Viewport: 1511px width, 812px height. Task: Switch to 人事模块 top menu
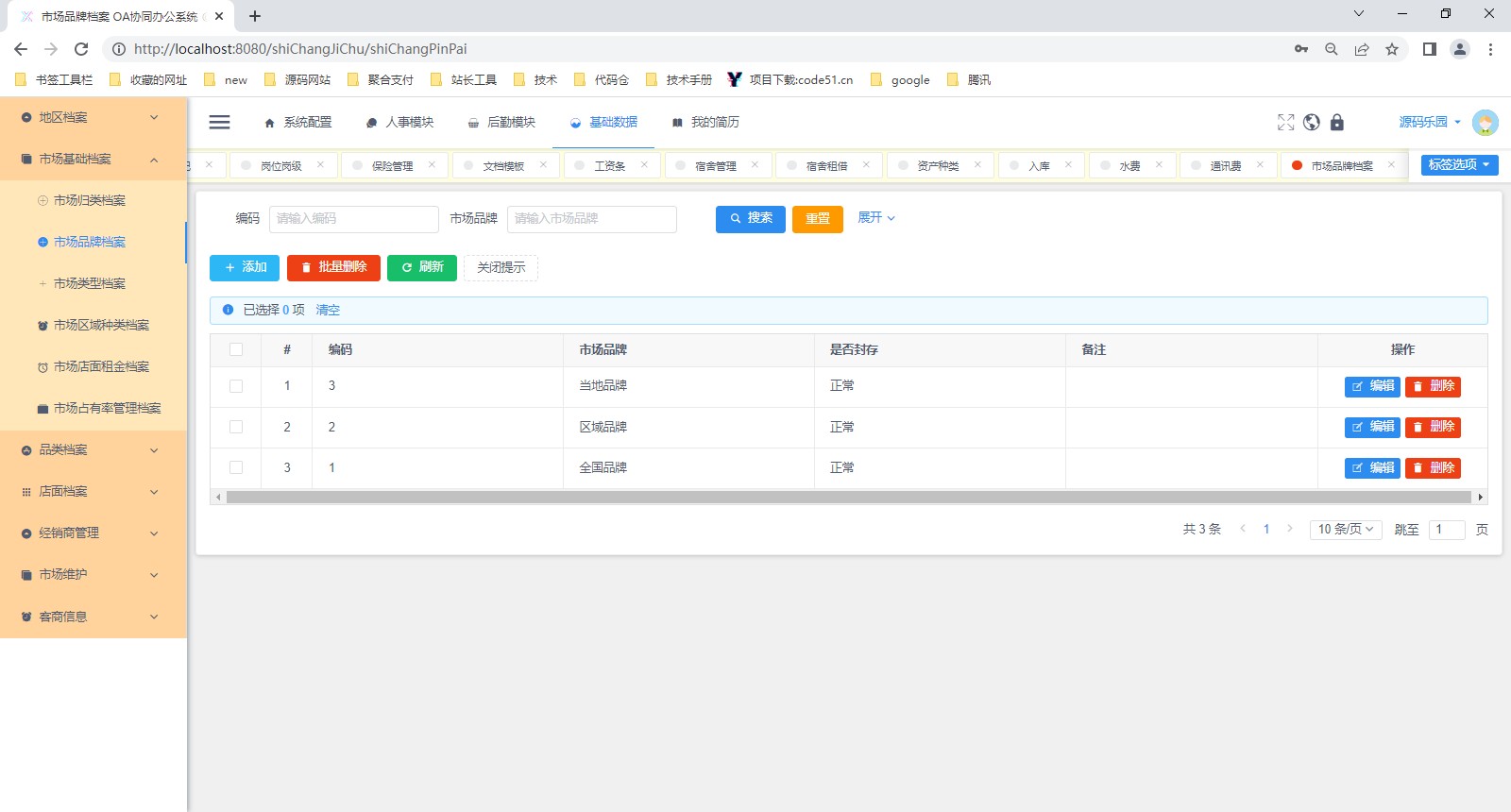coord(400,123)
